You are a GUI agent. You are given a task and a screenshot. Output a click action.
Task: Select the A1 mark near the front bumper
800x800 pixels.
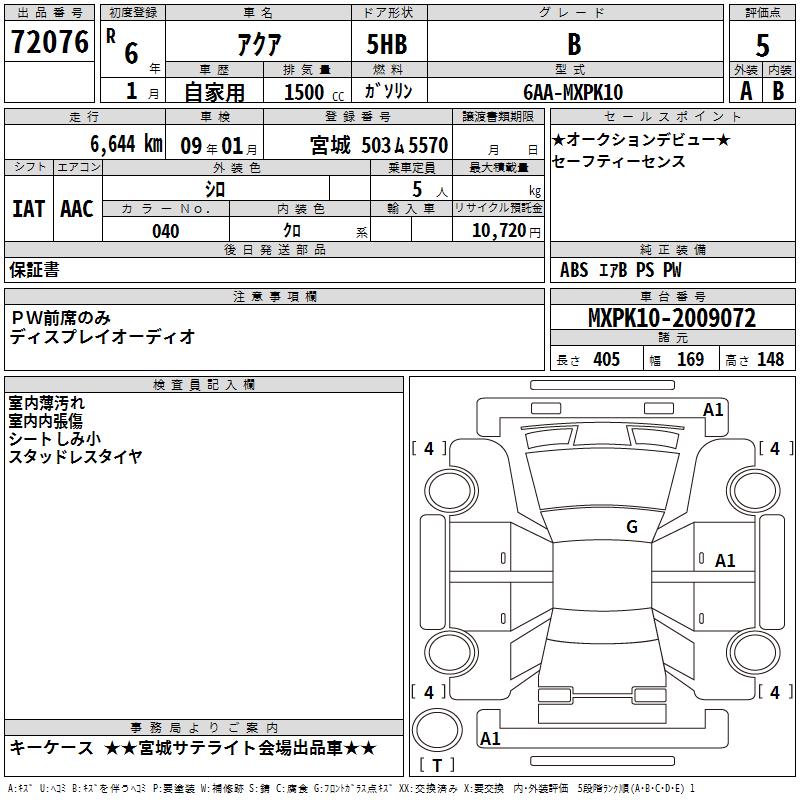[713, 409]
